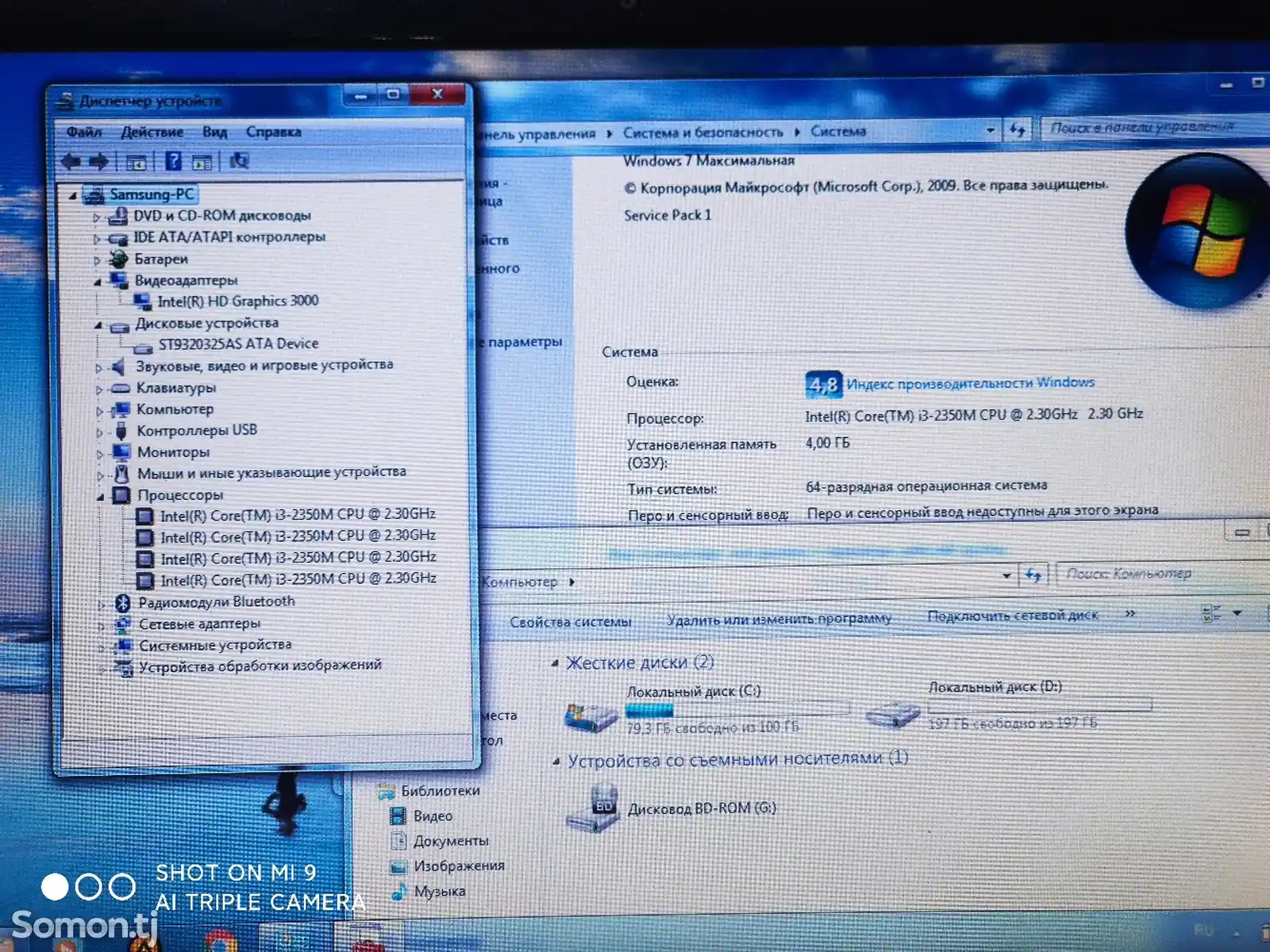Viewport: 1270px width, 952px height.
Task: Click the Мониторы monitor icon
Action: 121,452
